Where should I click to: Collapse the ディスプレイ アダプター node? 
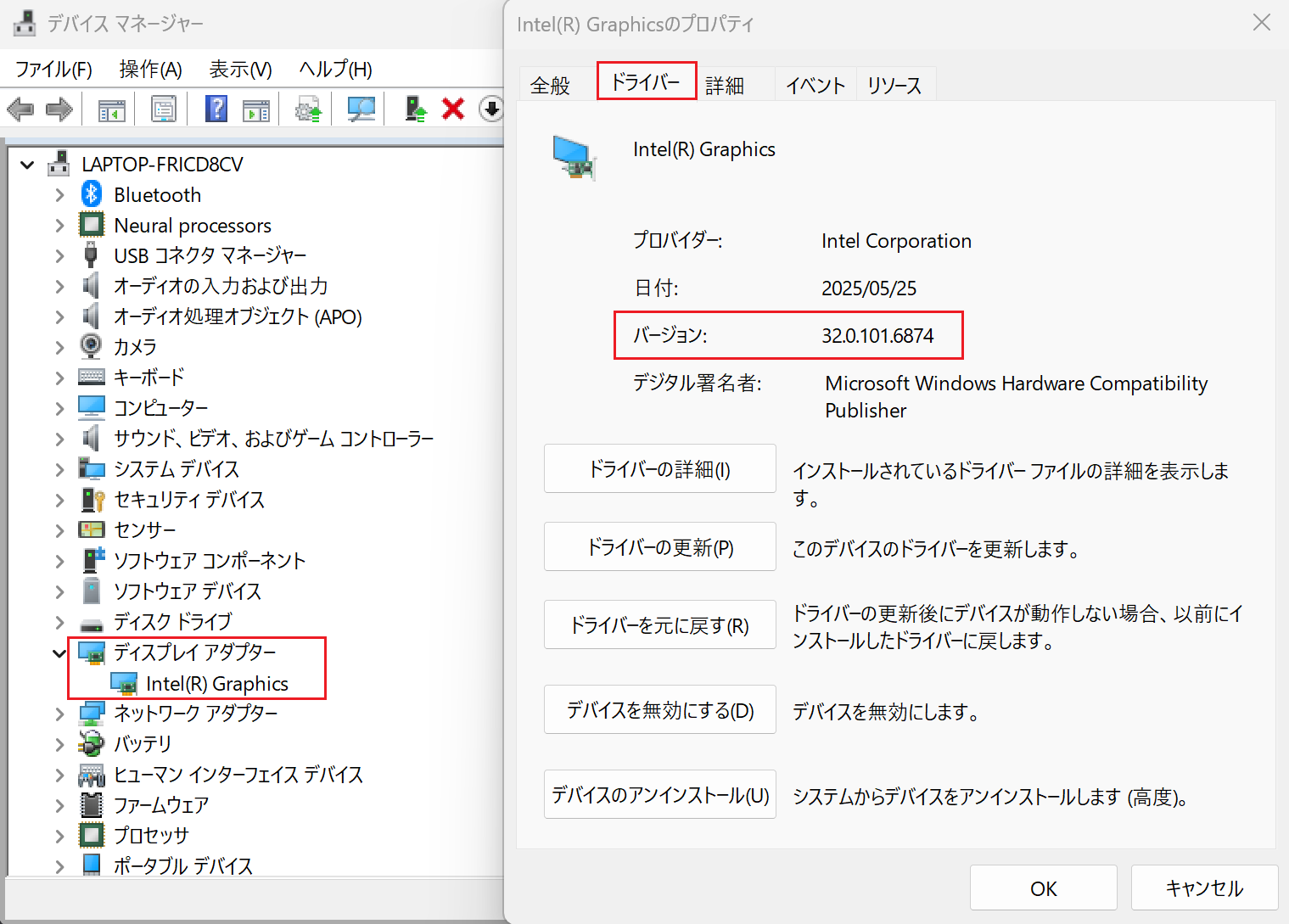pos(59,652)
